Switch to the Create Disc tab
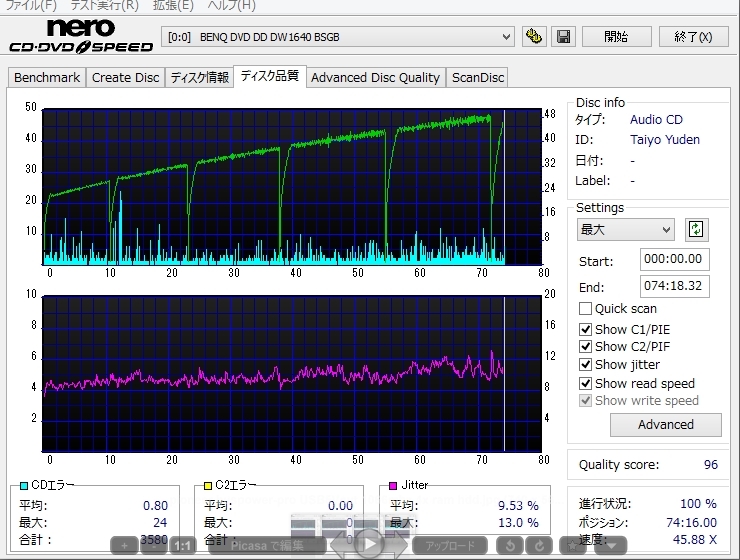The width and height of the screenshot is (740, 560). click(126, 77)
